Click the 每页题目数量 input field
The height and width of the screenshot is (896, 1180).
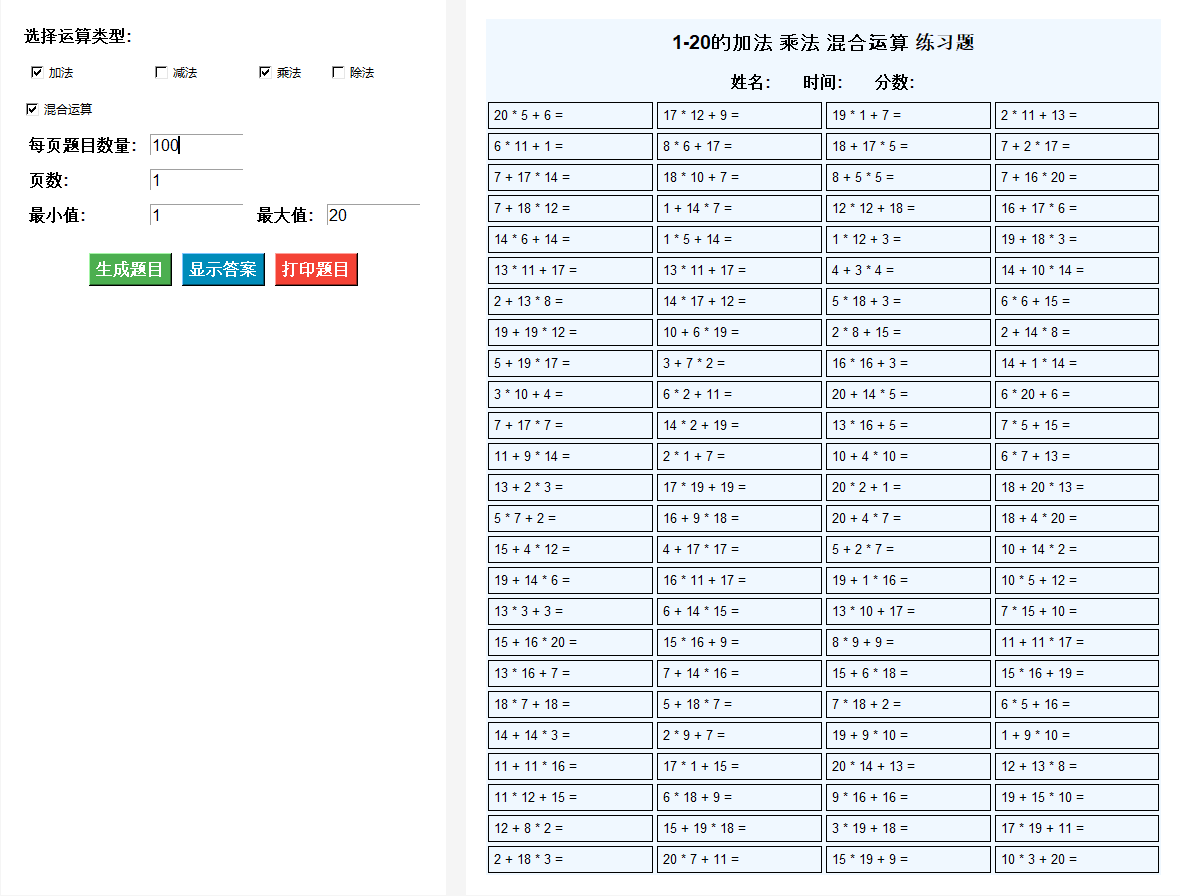coord(196,146)
